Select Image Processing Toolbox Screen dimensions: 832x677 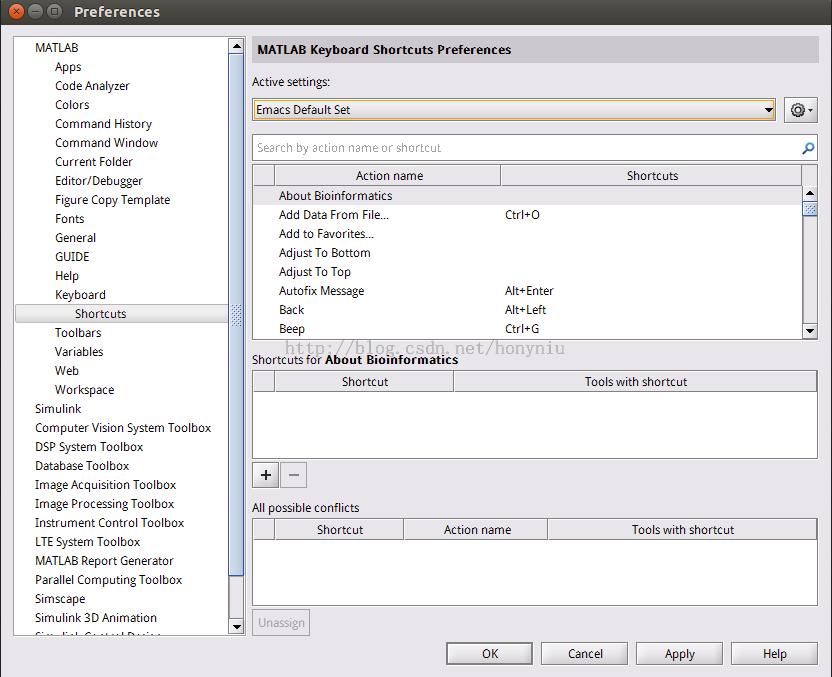(x=105, y=504)
